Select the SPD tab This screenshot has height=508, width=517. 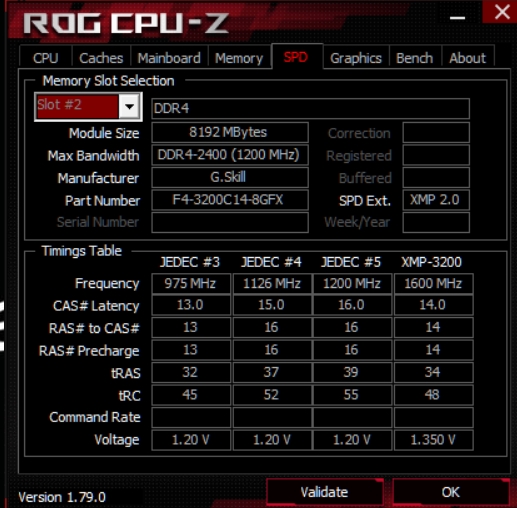coord(296,57)
